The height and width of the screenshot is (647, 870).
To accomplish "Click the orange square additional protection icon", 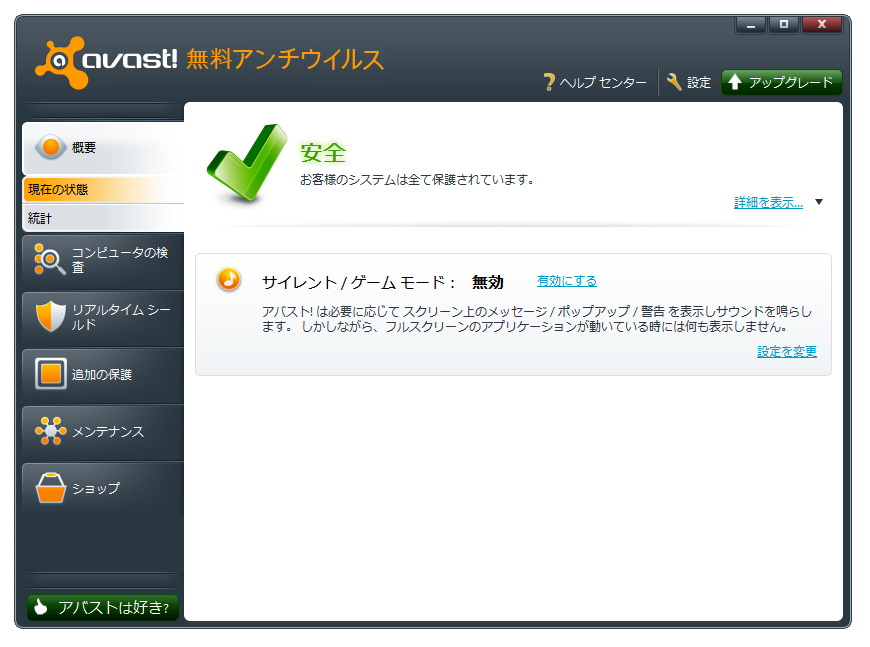I will [x=50, y=373].
